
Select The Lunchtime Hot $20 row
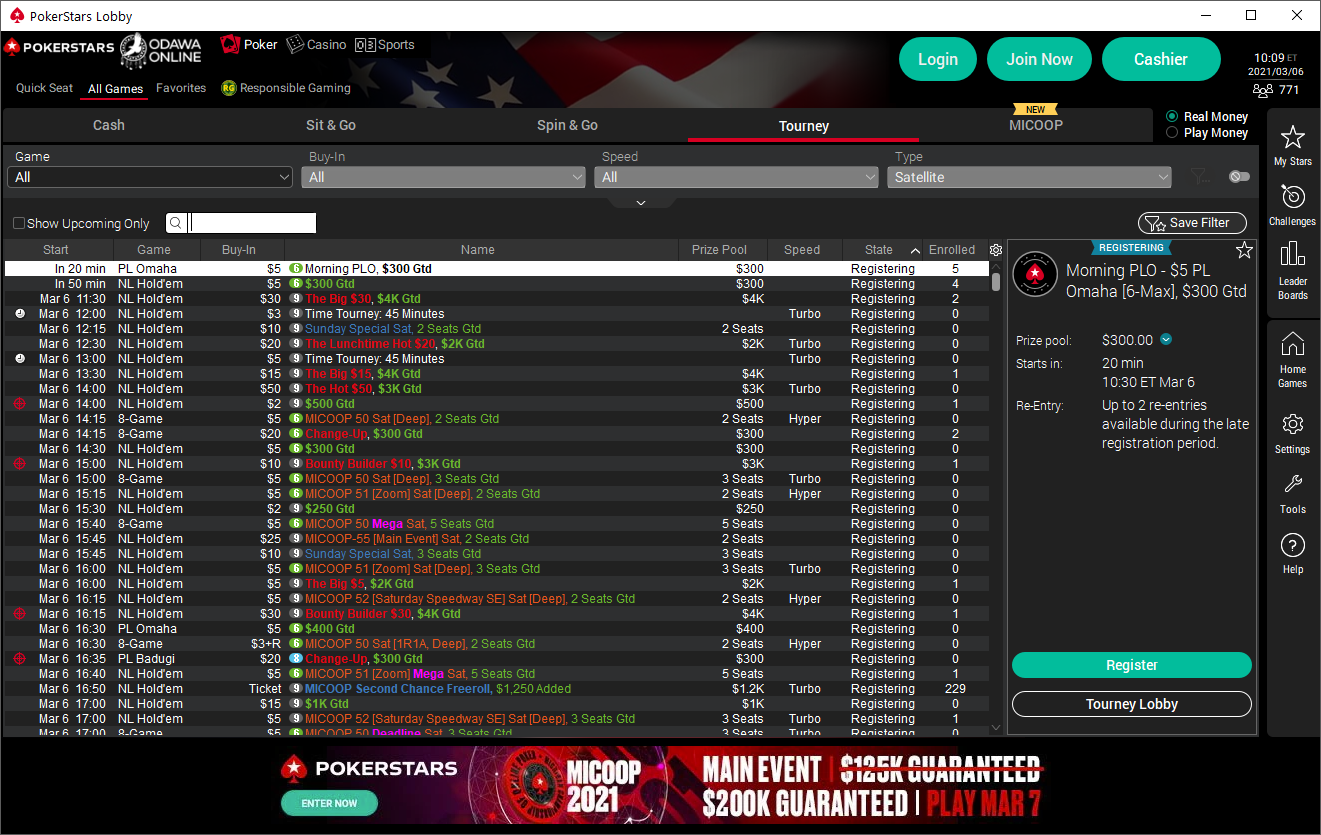coord(497,344)
